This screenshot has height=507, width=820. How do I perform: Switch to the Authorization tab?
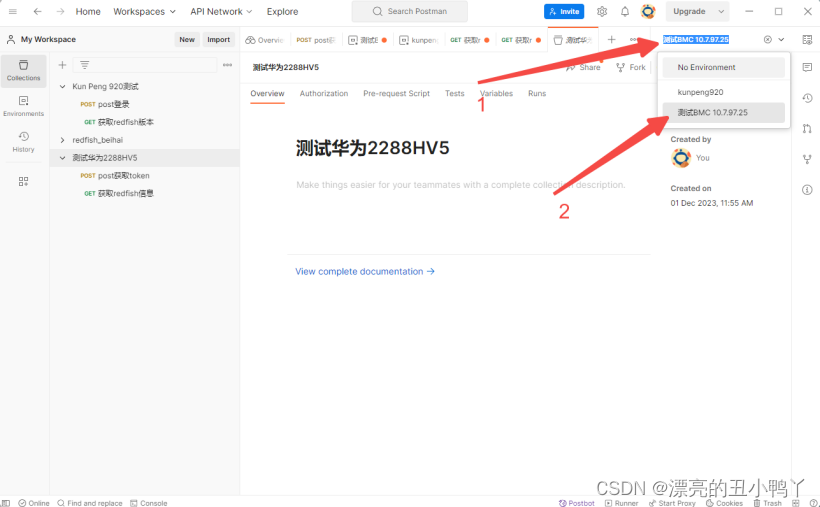click(x=324, y=94)
